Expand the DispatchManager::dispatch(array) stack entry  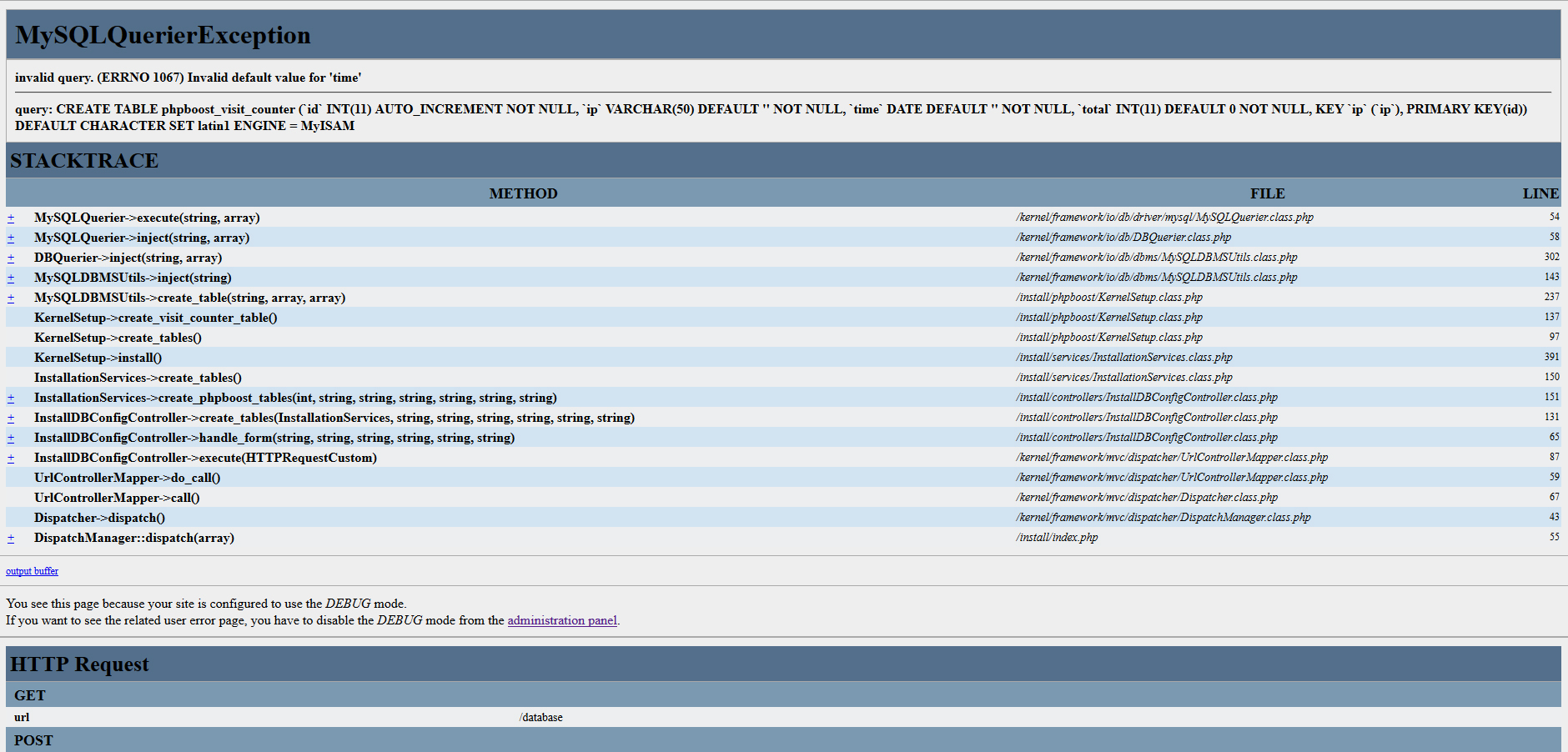[x=11, y=538]
